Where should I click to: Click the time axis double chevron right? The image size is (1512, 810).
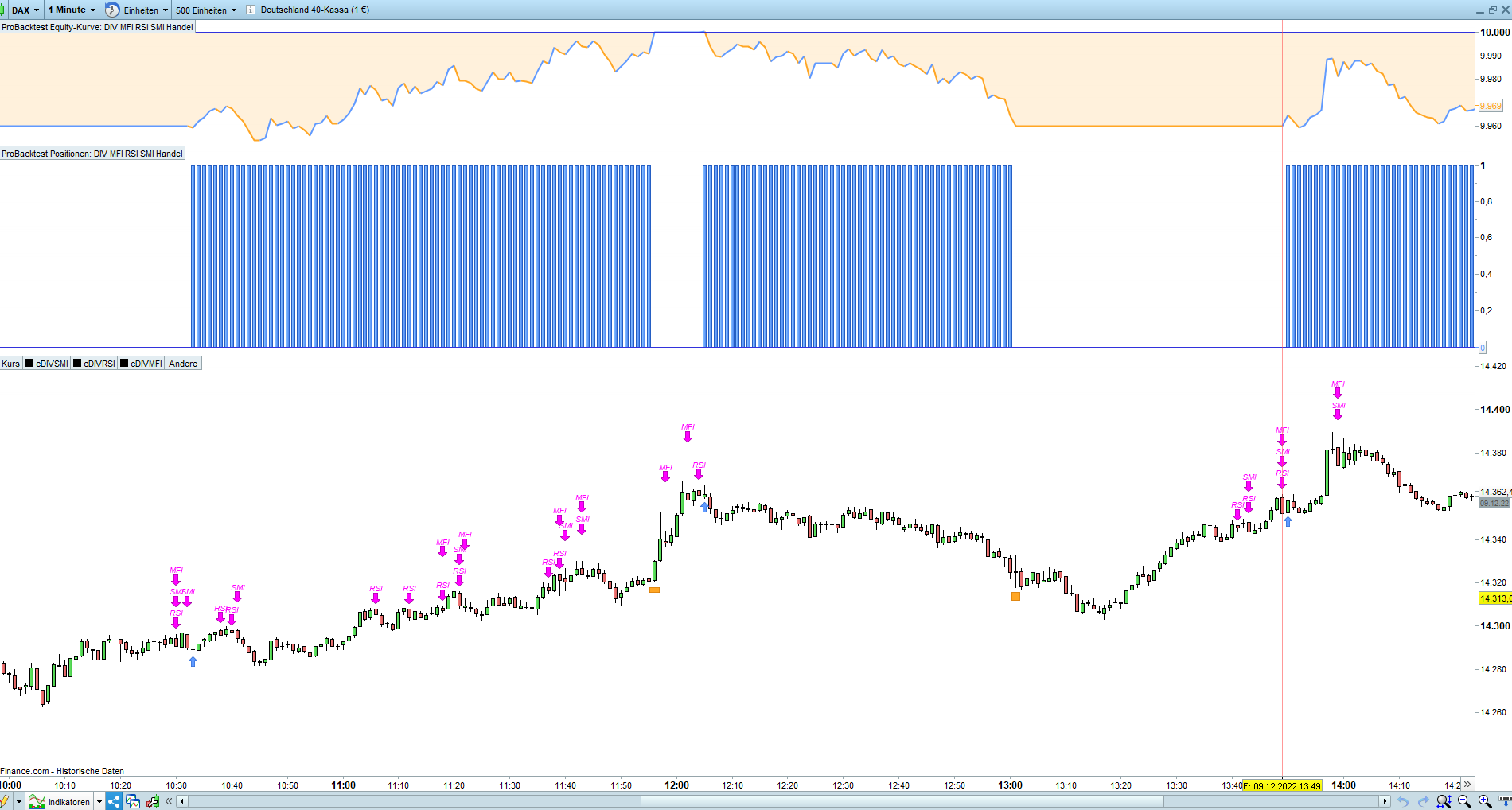[x=1467, y=785]
